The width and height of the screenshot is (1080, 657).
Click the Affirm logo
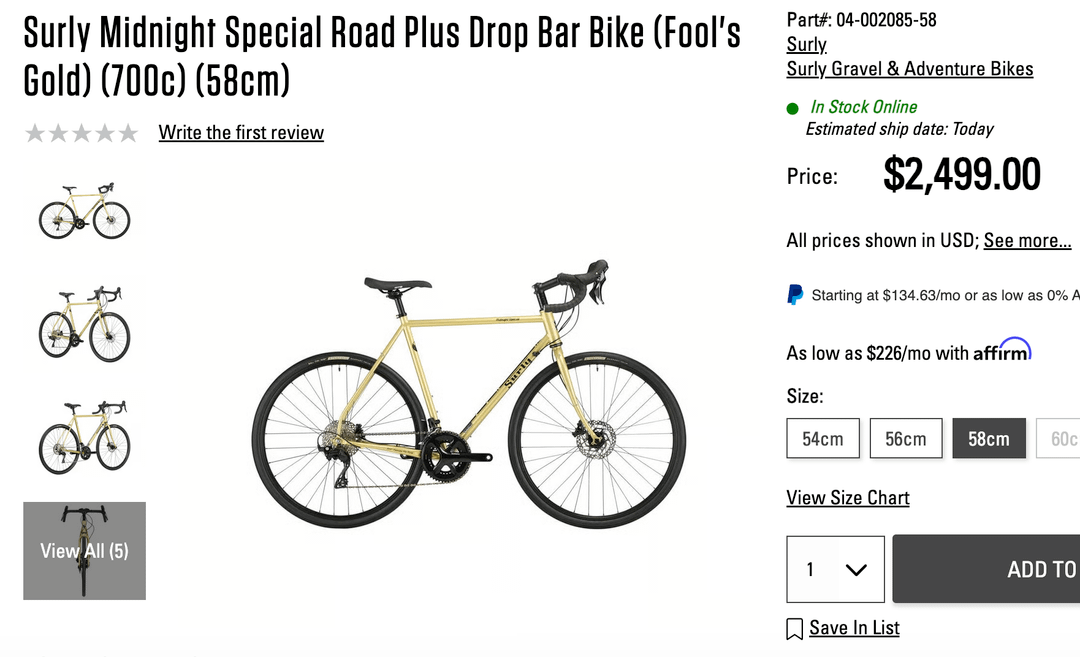pyautogui.click(x=1002, y=351)
